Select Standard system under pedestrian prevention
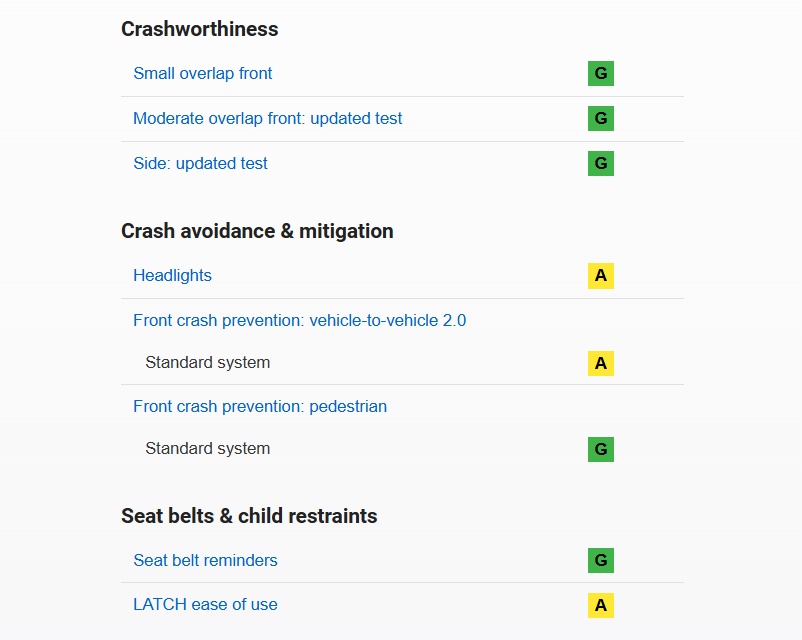 207,448
